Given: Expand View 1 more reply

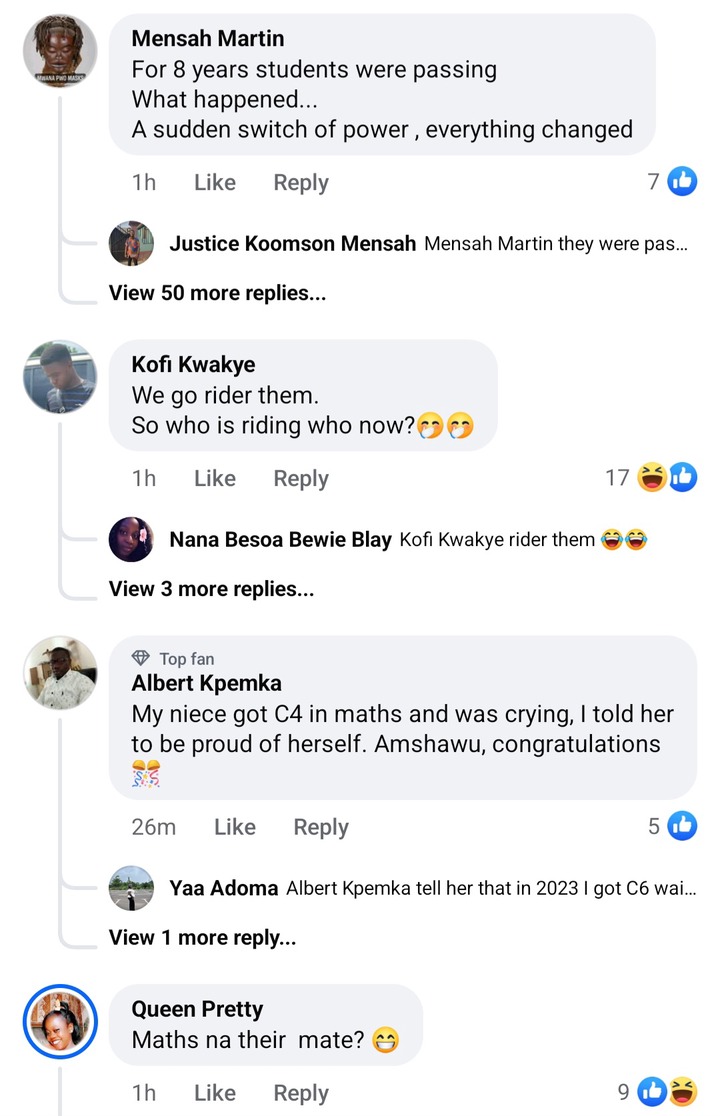Looking at the screenshot, I should point(202,937).
